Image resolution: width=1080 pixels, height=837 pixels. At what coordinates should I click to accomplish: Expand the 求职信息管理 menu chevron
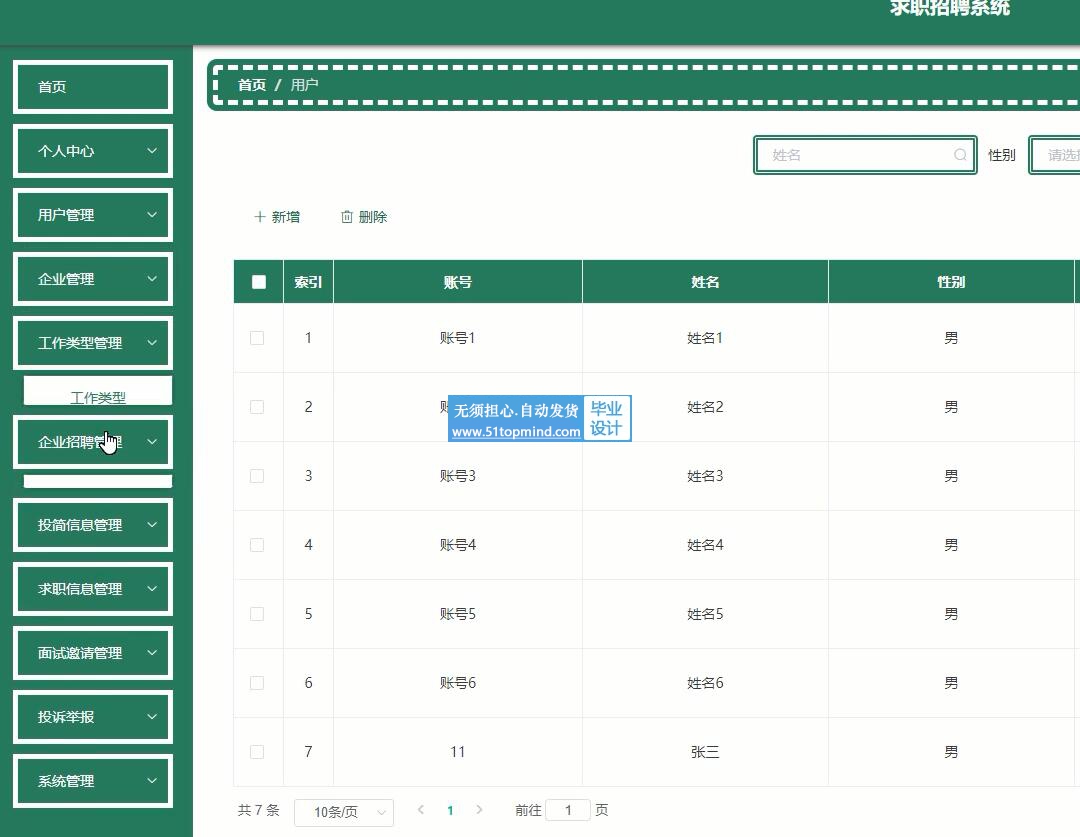[152, 588]
